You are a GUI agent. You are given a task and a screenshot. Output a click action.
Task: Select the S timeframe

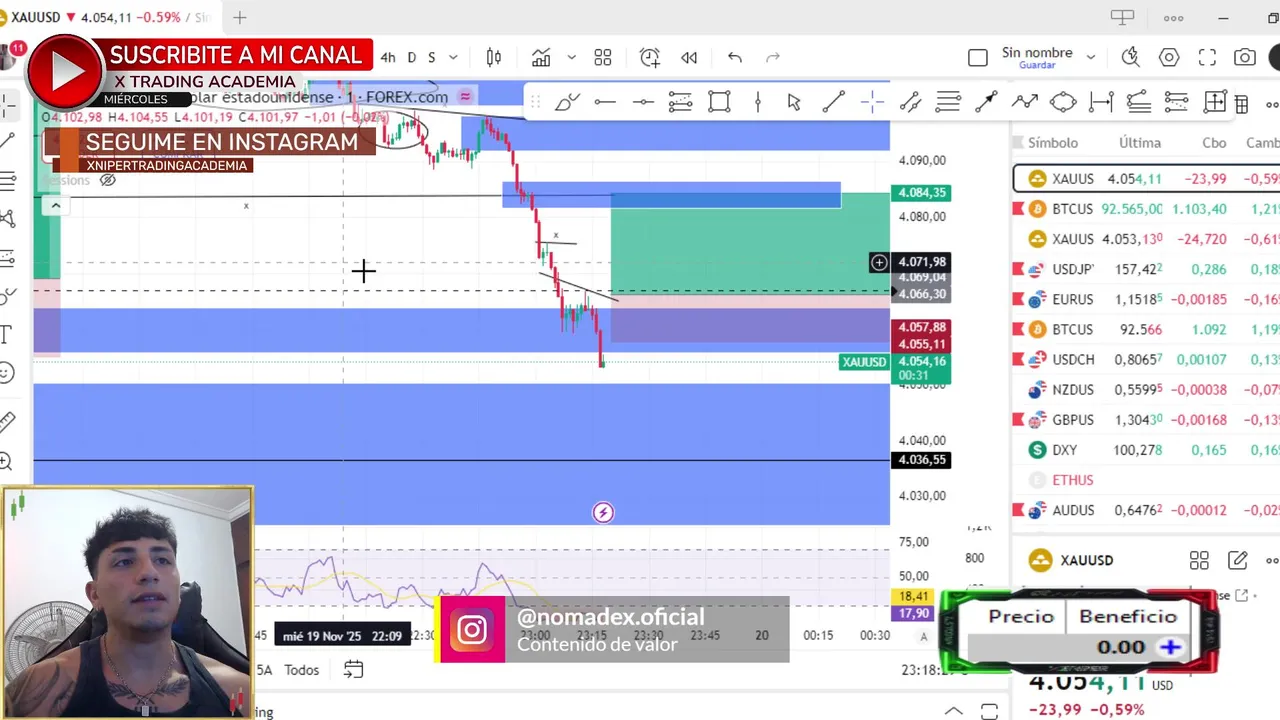(x=432, y=58)
